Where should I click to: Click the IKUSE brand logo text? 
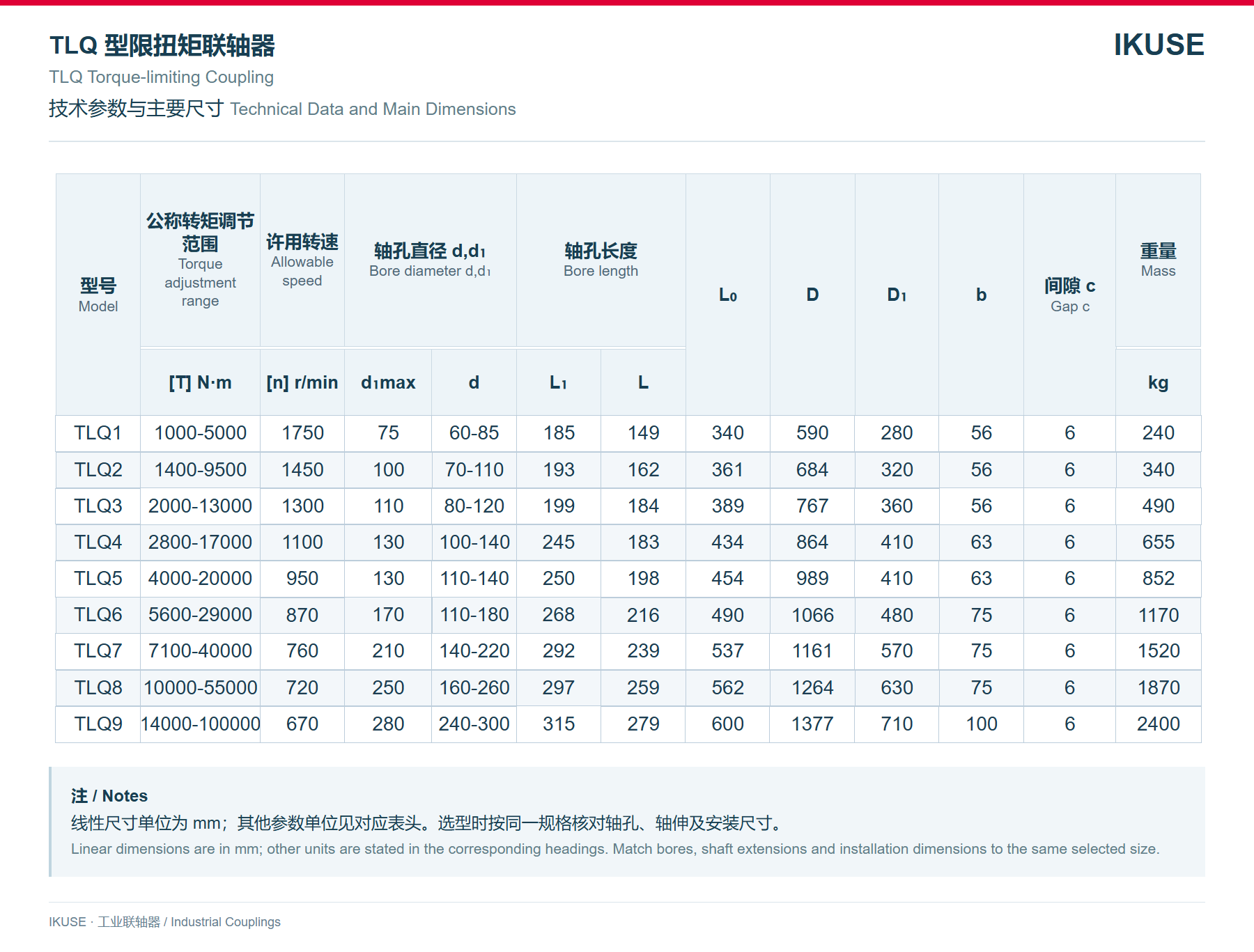1159,45
